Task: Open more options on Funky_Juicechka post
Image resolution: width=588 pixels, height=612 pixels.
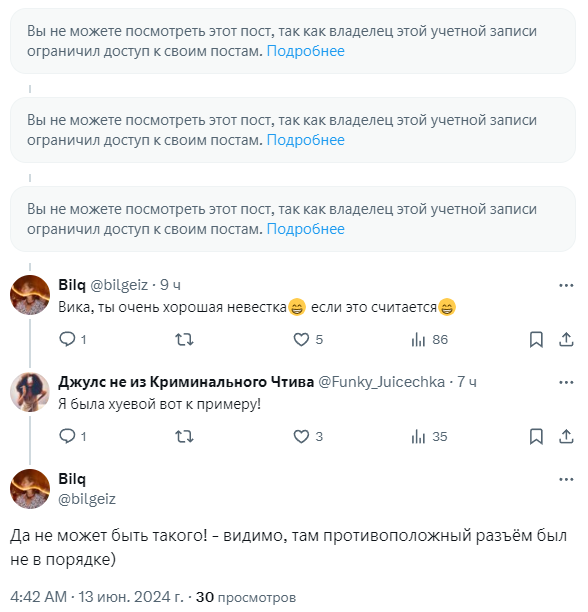Action: (566, 382)
